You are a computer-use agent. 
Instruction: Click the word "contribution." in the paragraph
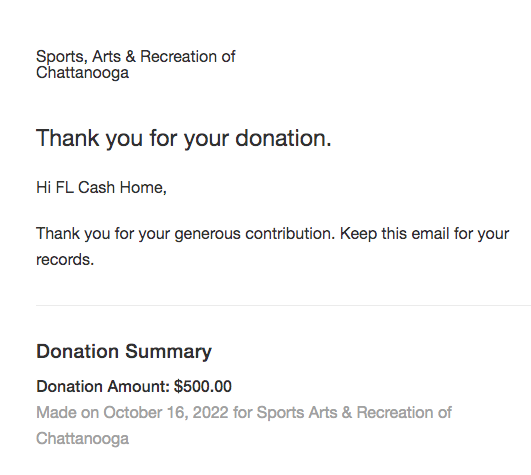290,234
